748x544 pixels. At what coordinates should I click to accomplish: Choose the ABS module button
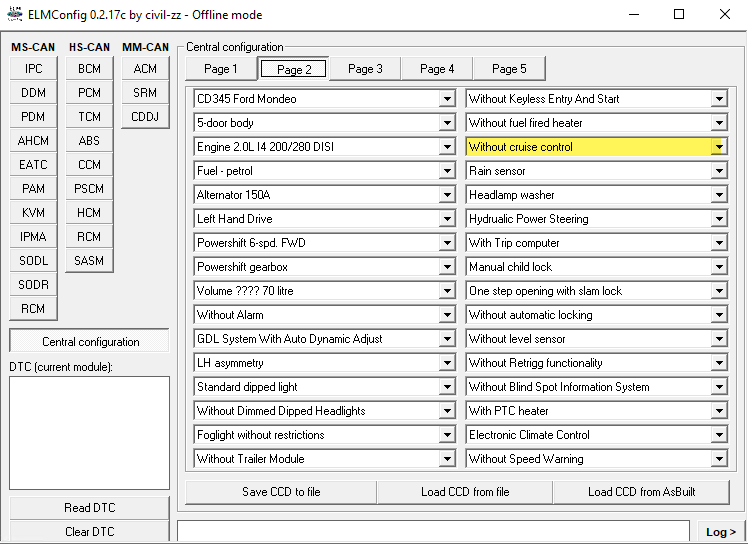tap(89, 141)
